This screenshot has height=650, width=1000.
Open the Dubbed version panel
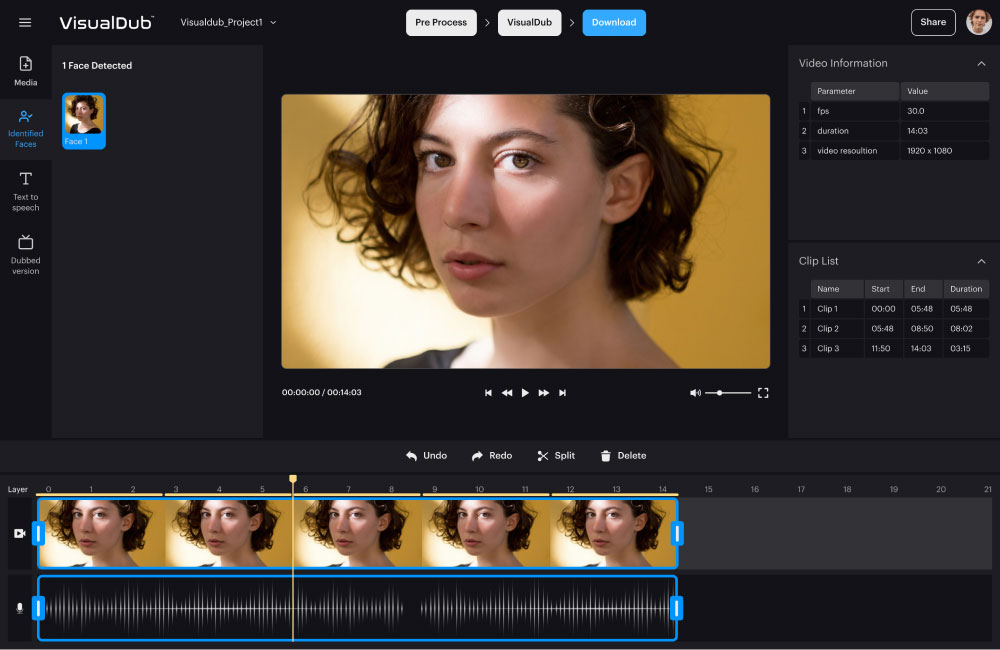[x=26, y=254]
